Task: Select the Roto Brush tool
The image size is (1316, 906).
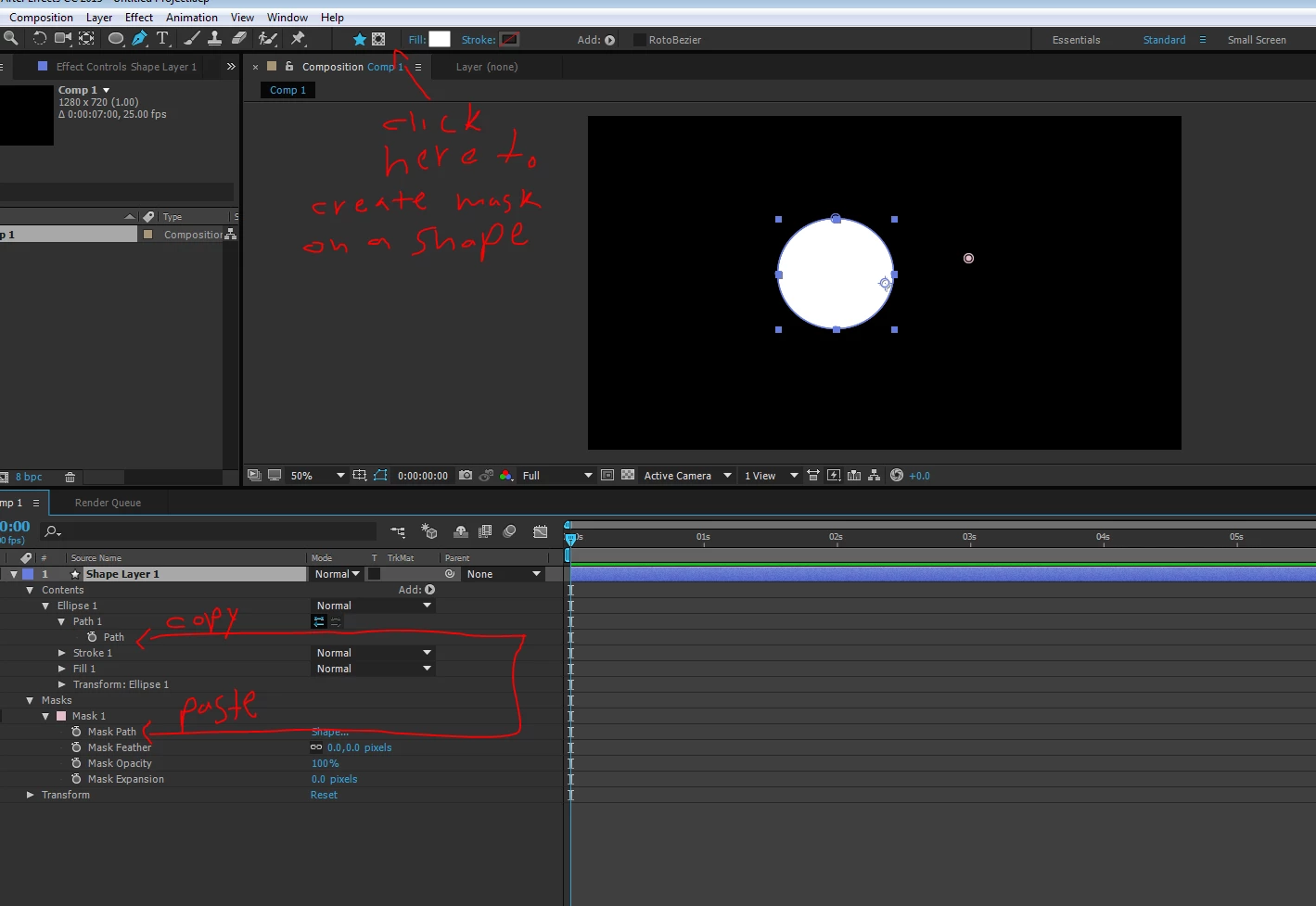Action: point(268,39)
